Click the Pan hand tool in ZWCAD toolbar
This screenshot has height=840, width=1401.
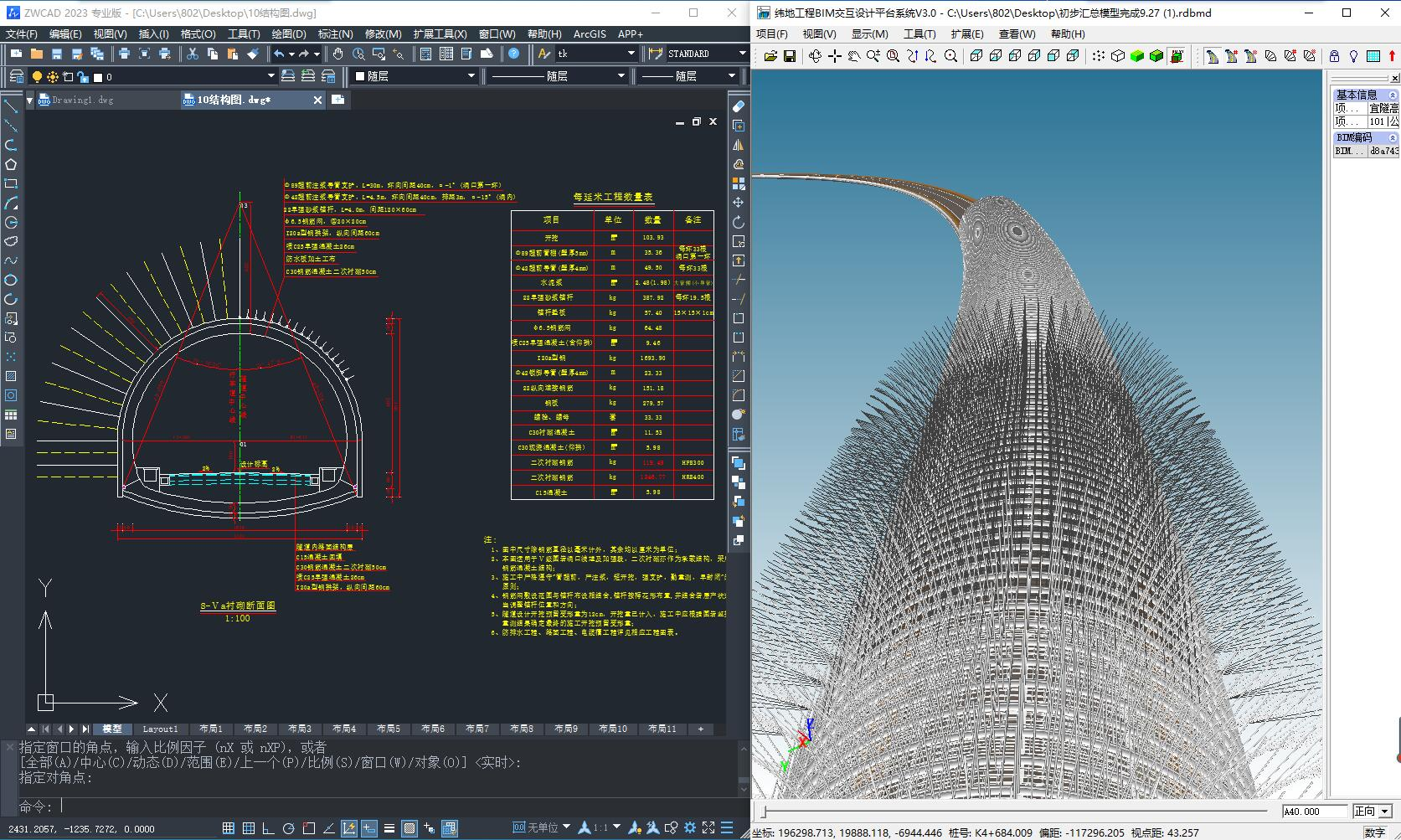pos(338,54)
